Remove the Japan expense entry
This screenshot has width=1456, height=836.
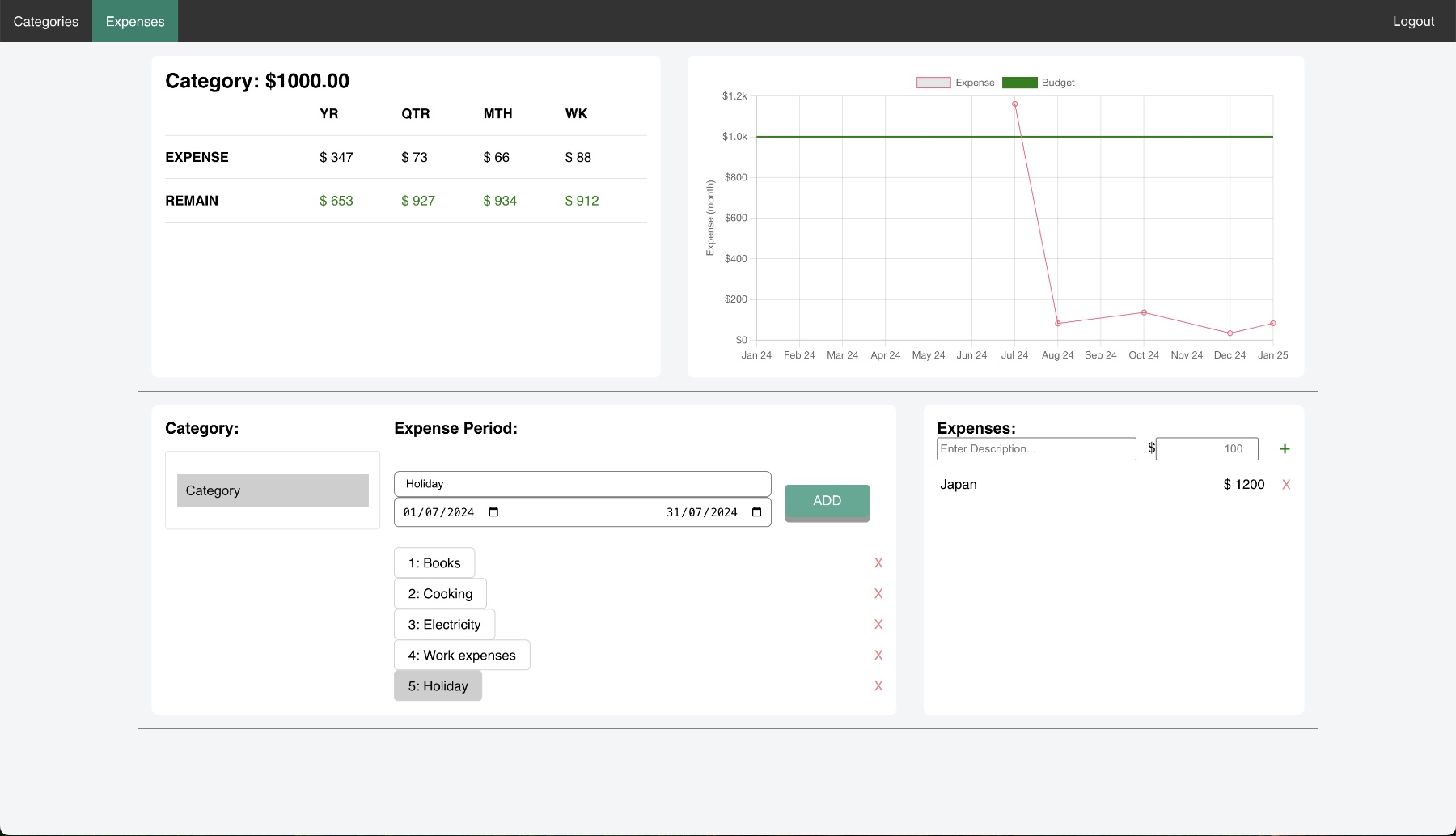click(1286, 485)
